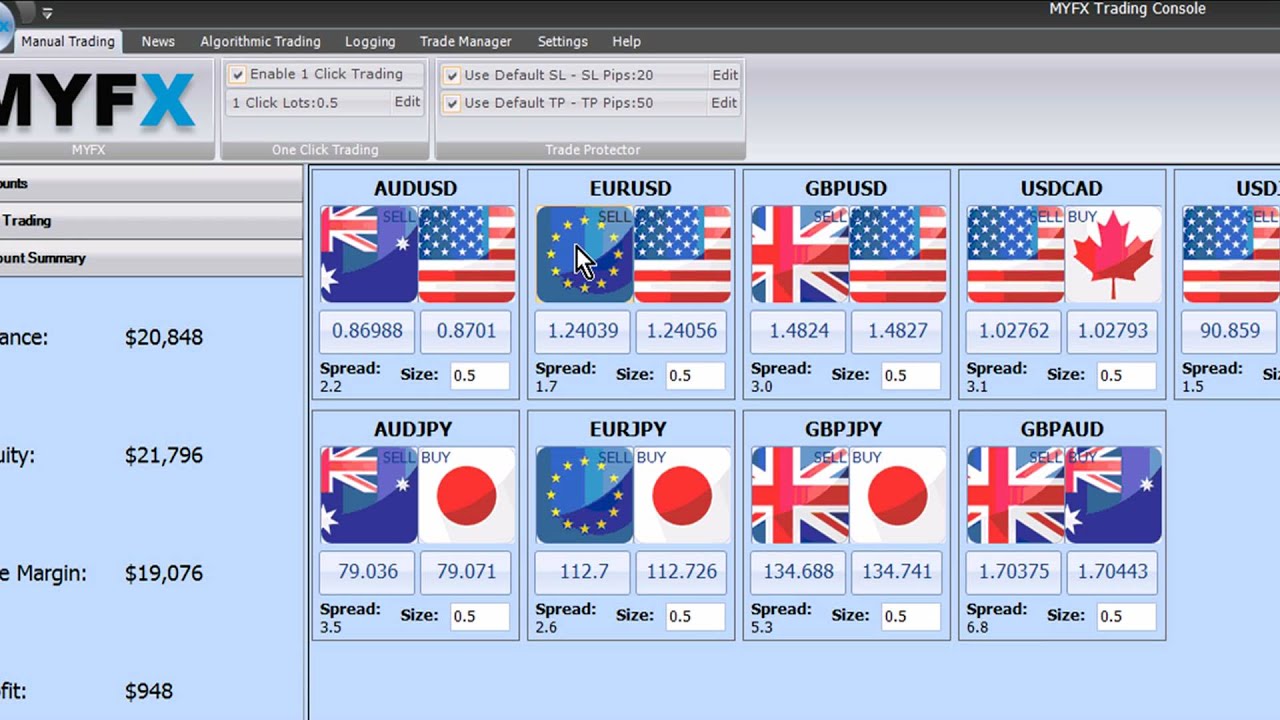1280x720 pixels.
Task: Click GBPAUD sell flag (UK)
Action: [x=1016, y=495]
